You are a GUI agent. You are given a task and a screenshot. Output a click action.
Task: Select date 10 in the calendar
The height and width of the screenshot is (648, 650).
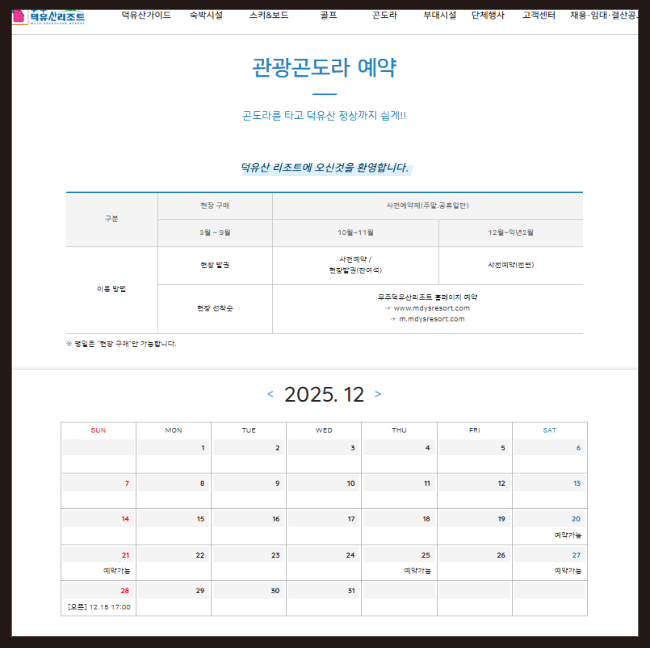(351, 483)
